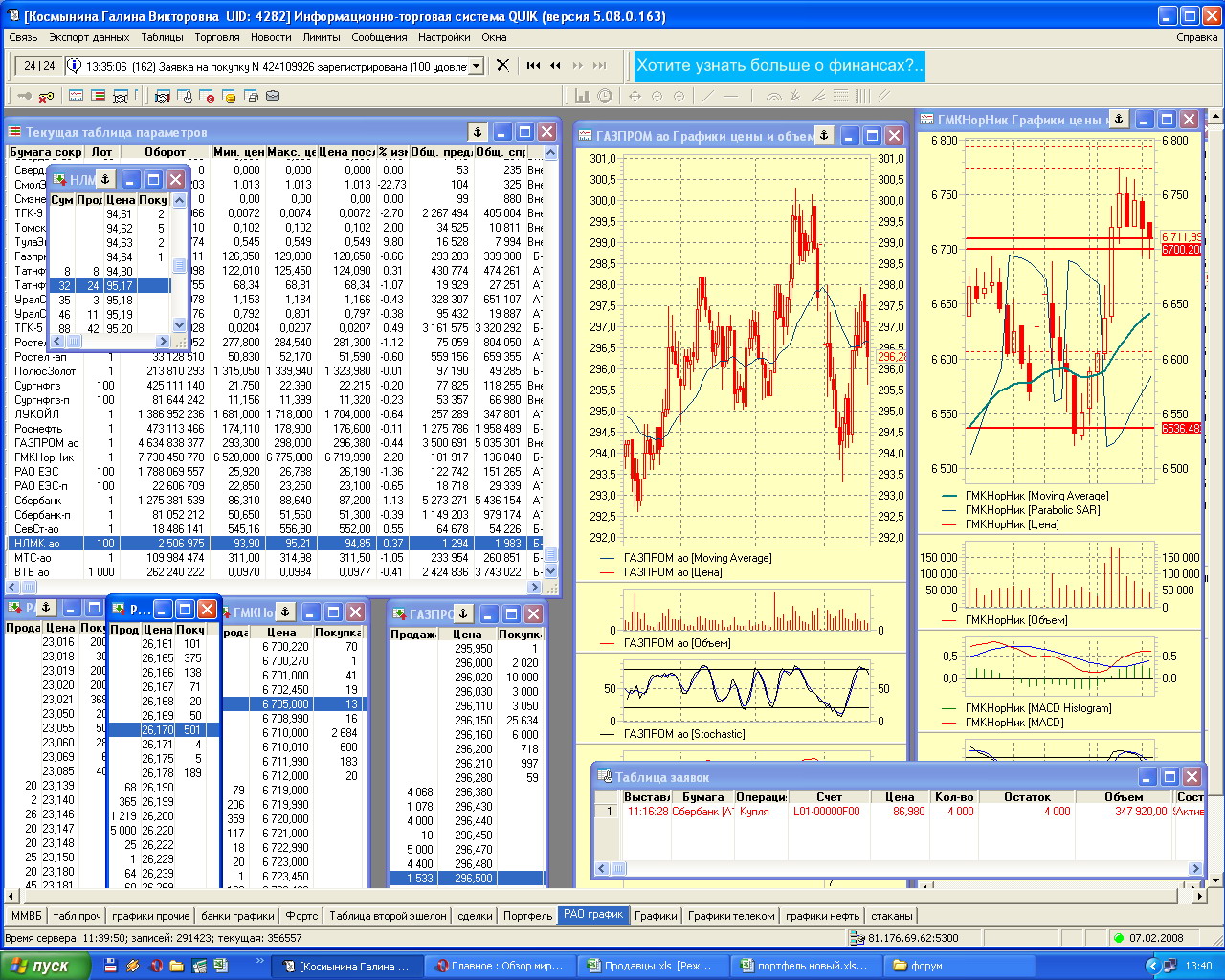Open the Экспорт данных menu
The width and height of the screenshot is (1225, 980).
89,37
